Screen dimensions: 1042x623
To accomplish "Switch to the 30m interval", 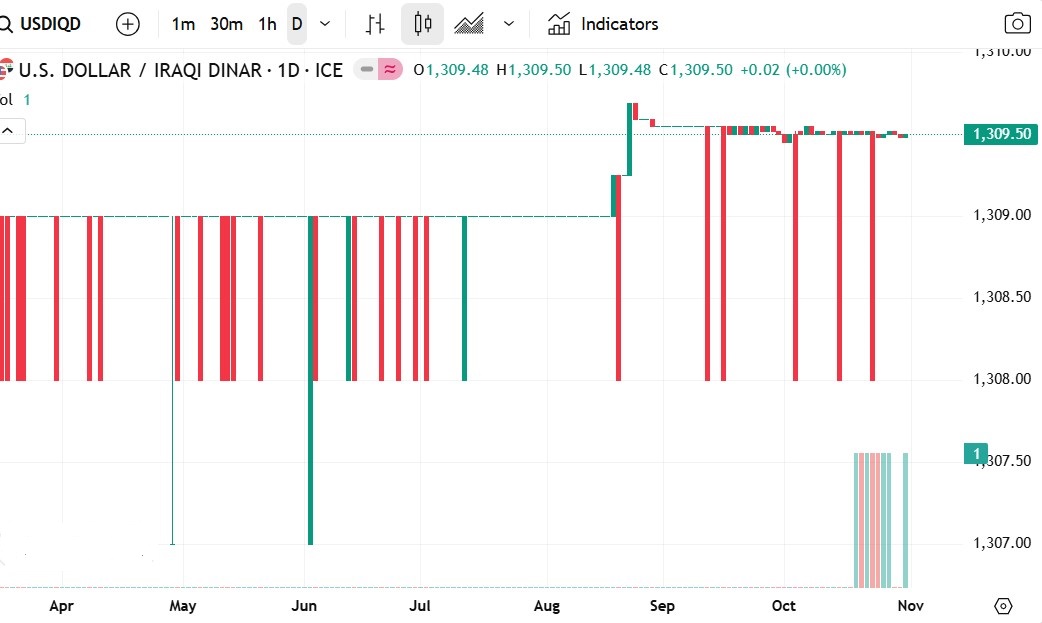I will (x=226, y=24).
